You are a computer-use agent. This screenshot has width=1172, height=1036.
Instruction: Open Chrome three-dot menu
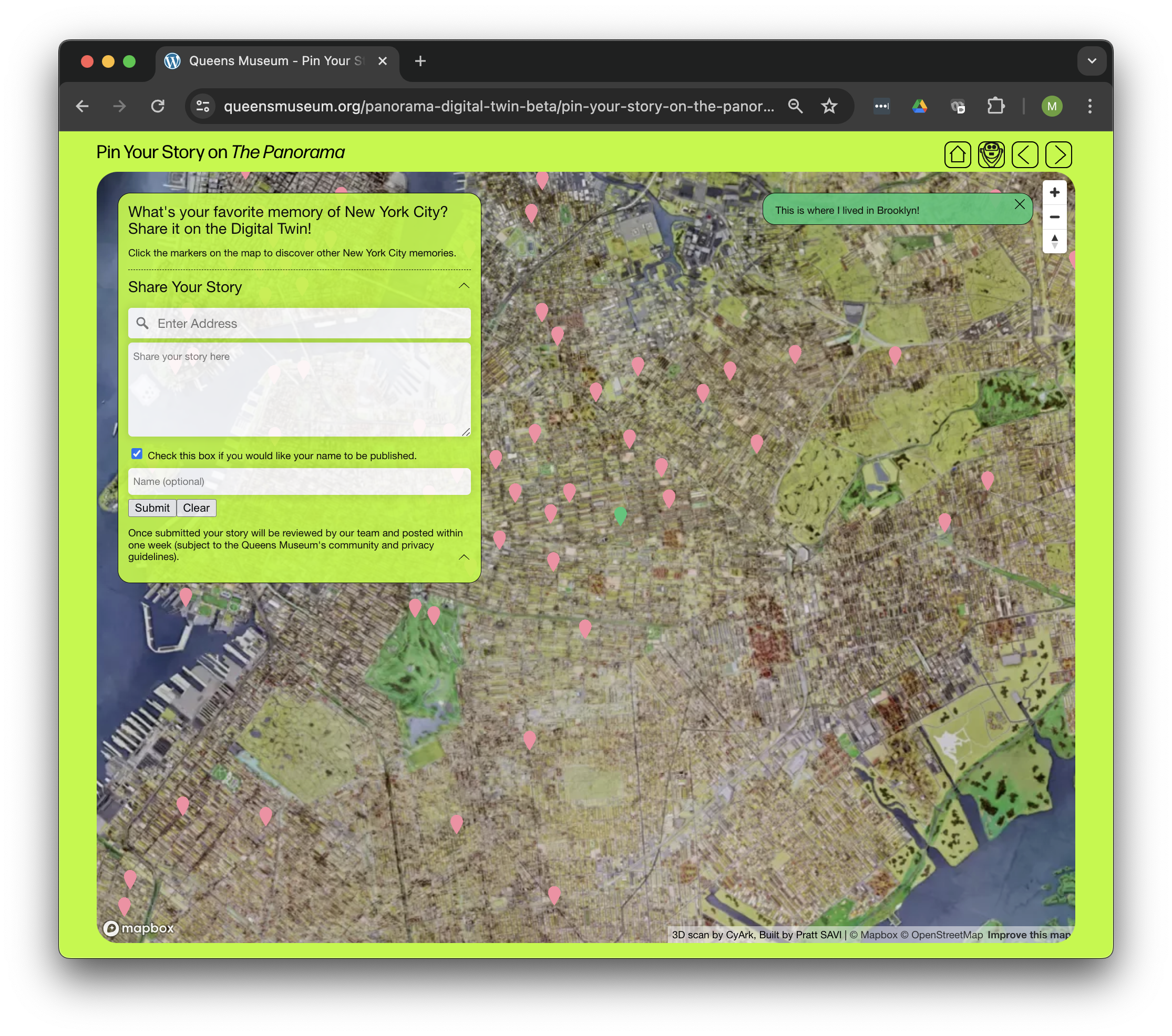1090,106
